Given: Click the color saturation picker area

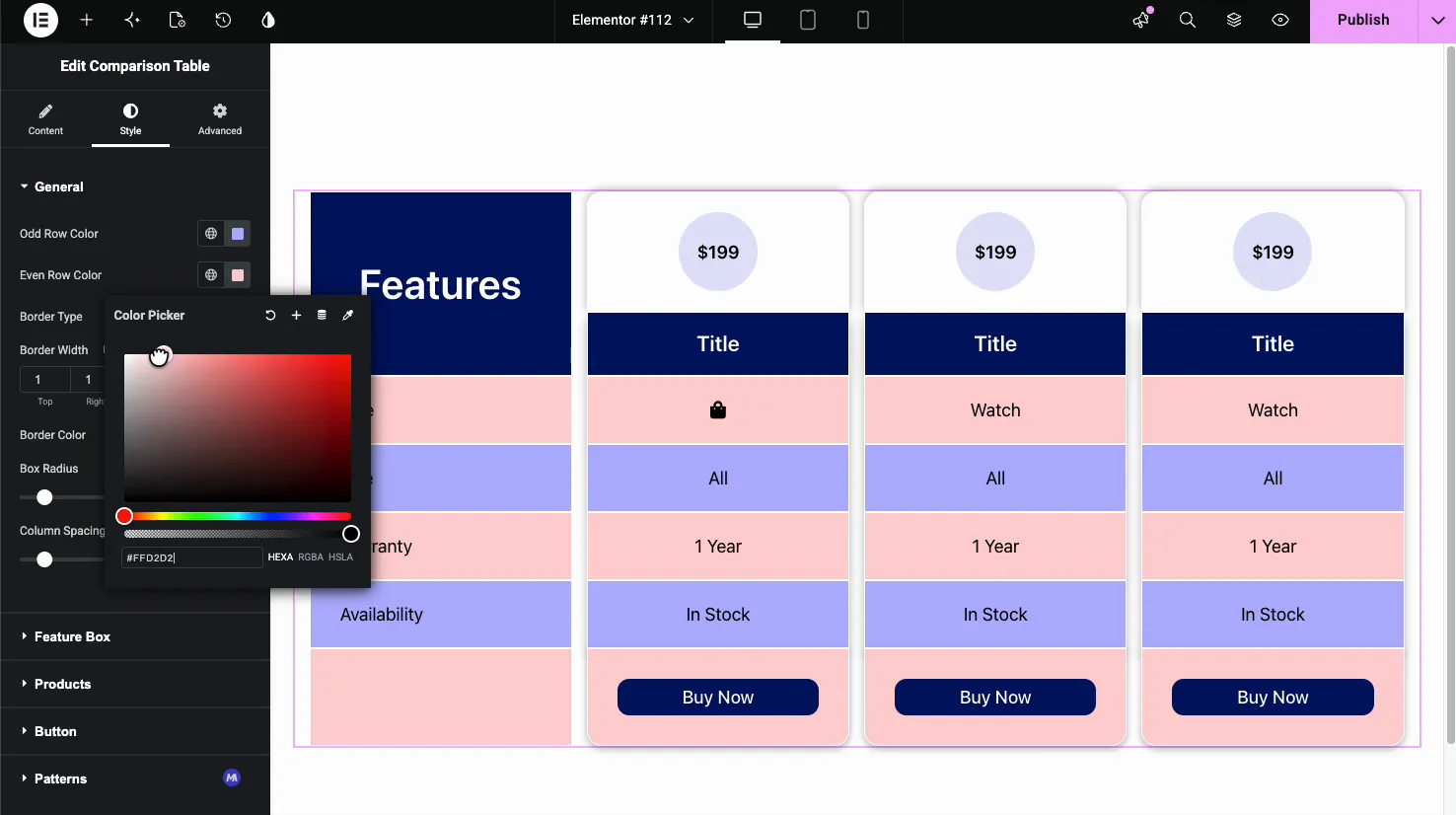Looking at the screenshot, I should pyautogui.click(x=238, y=428).
